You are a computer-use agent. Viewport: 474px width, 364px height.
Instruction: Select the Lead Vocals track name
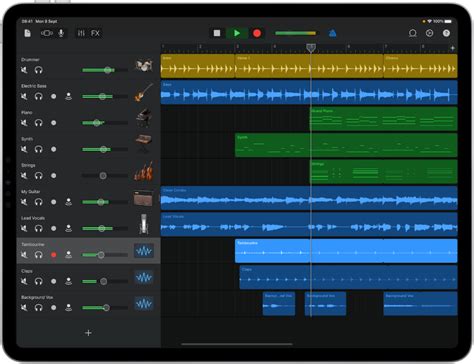coord(33,218)
